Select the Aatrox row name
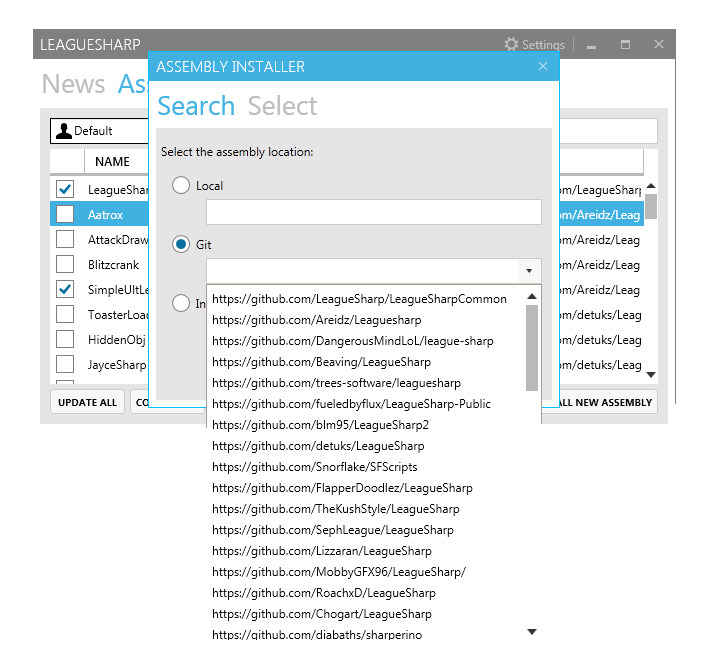Screen dimensions: 721x672 105,214
